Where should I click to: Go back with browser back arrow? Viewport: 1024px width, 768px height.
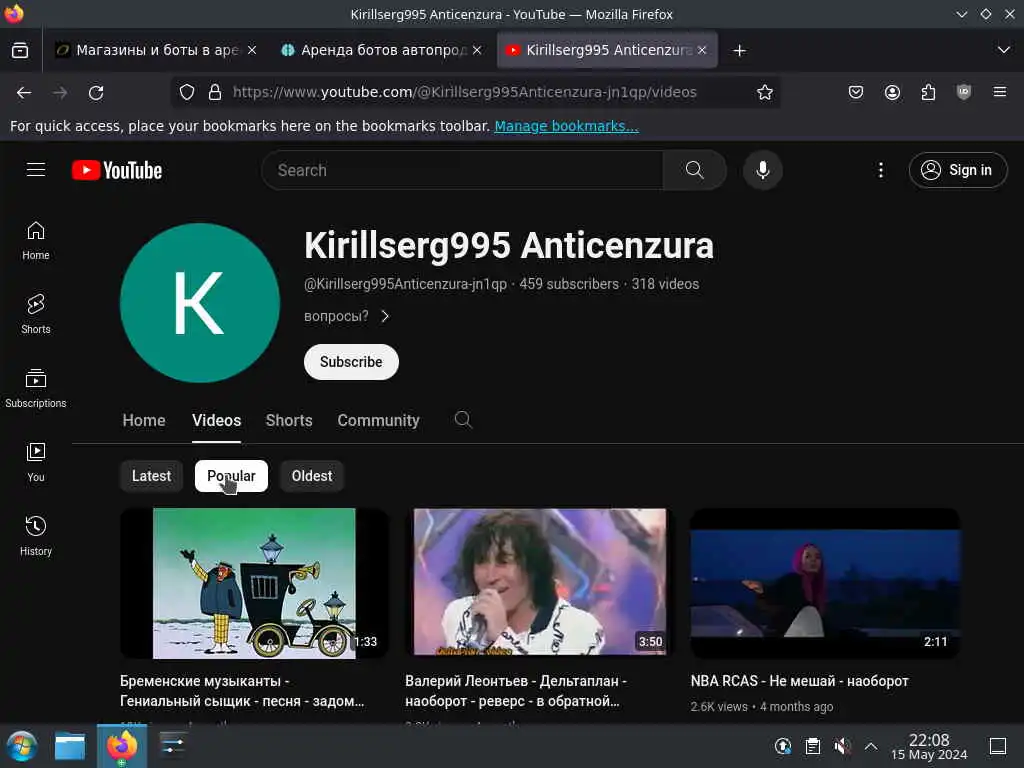click(x=24, y=93)
